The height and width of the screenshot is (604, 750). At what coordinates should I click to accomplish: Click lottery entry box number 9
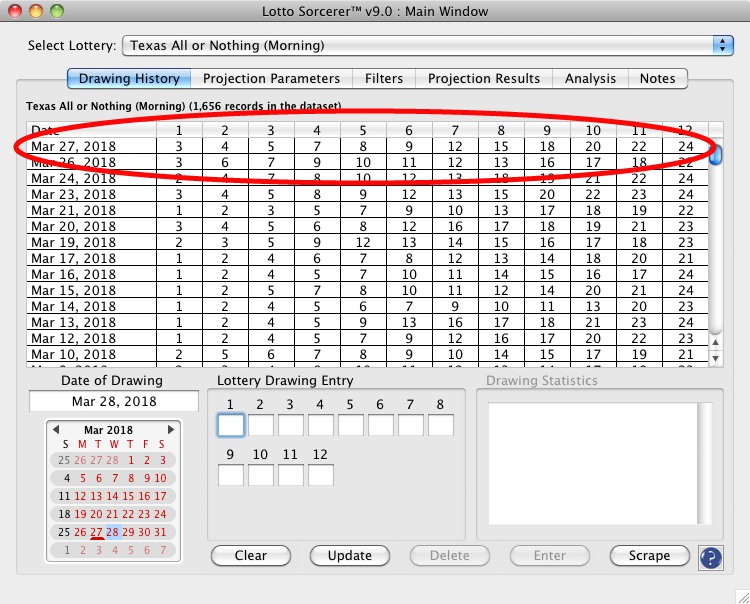[x=231, y=475]
